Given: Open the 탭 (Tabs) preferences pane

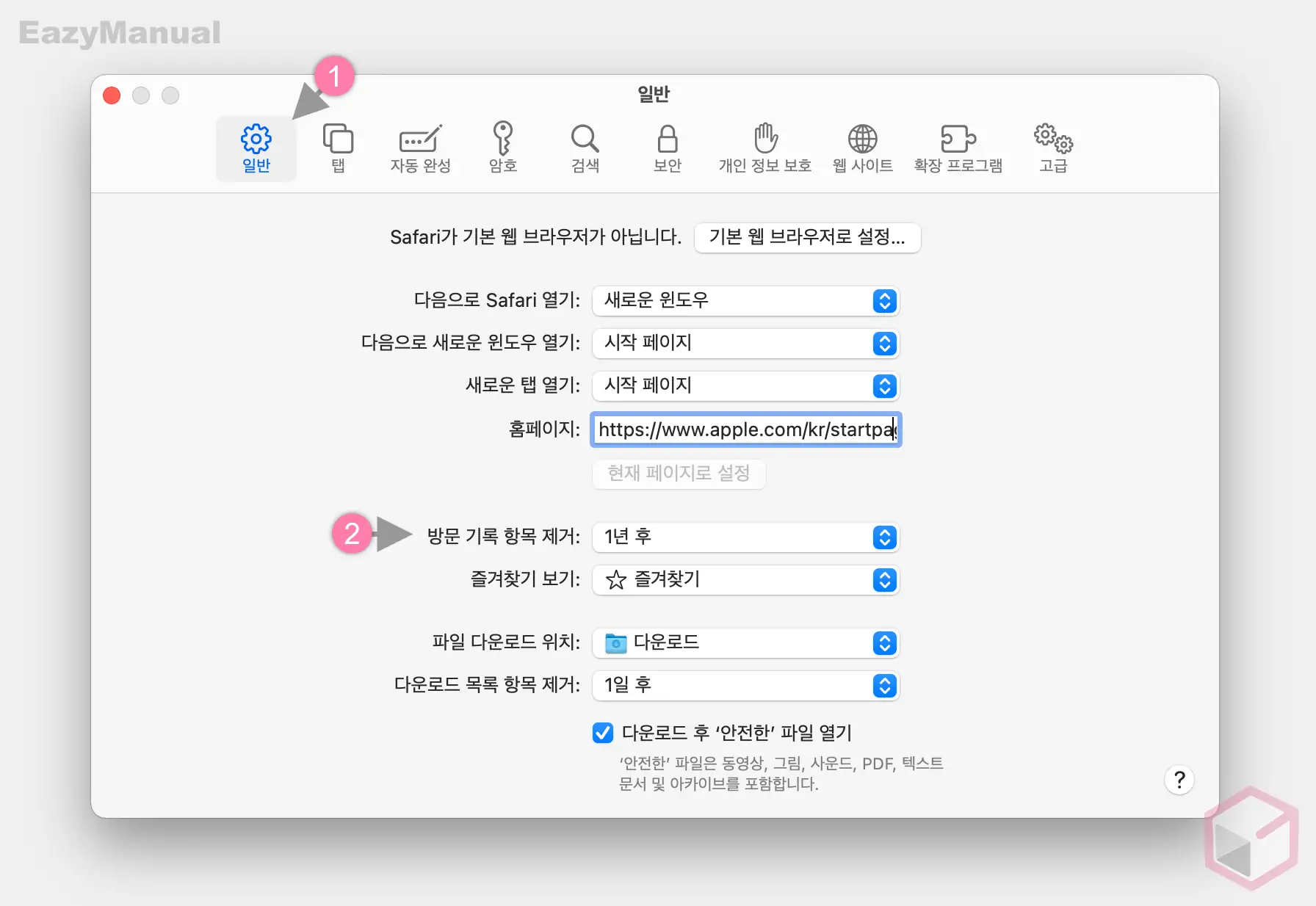Looking at the screenshot, I should [338, 148].
